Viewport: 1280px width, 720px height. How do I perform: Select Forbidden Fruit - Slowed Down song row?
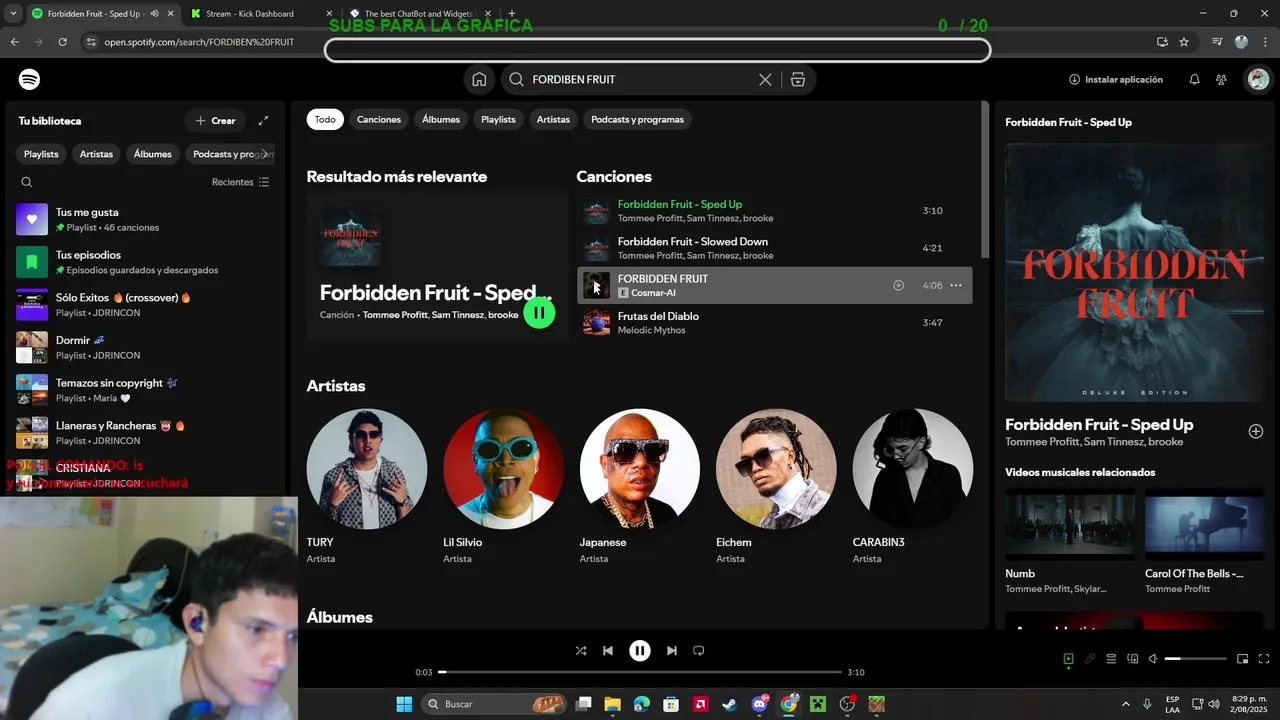click(775, 248)
